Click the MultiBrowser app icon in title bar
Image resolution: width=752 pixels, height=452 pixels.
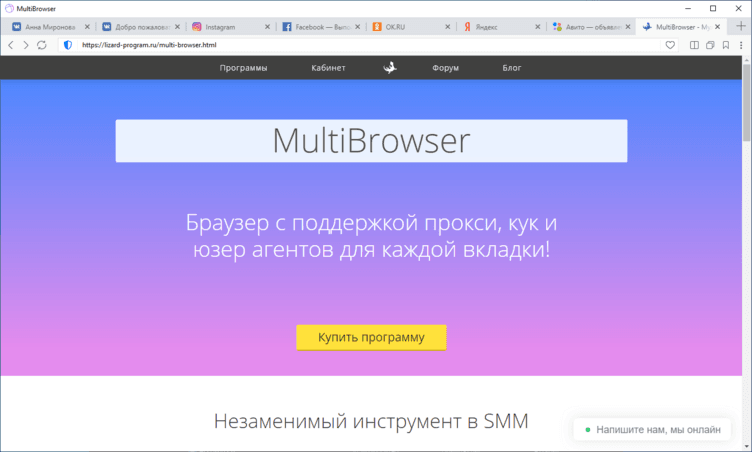[9, 9]
